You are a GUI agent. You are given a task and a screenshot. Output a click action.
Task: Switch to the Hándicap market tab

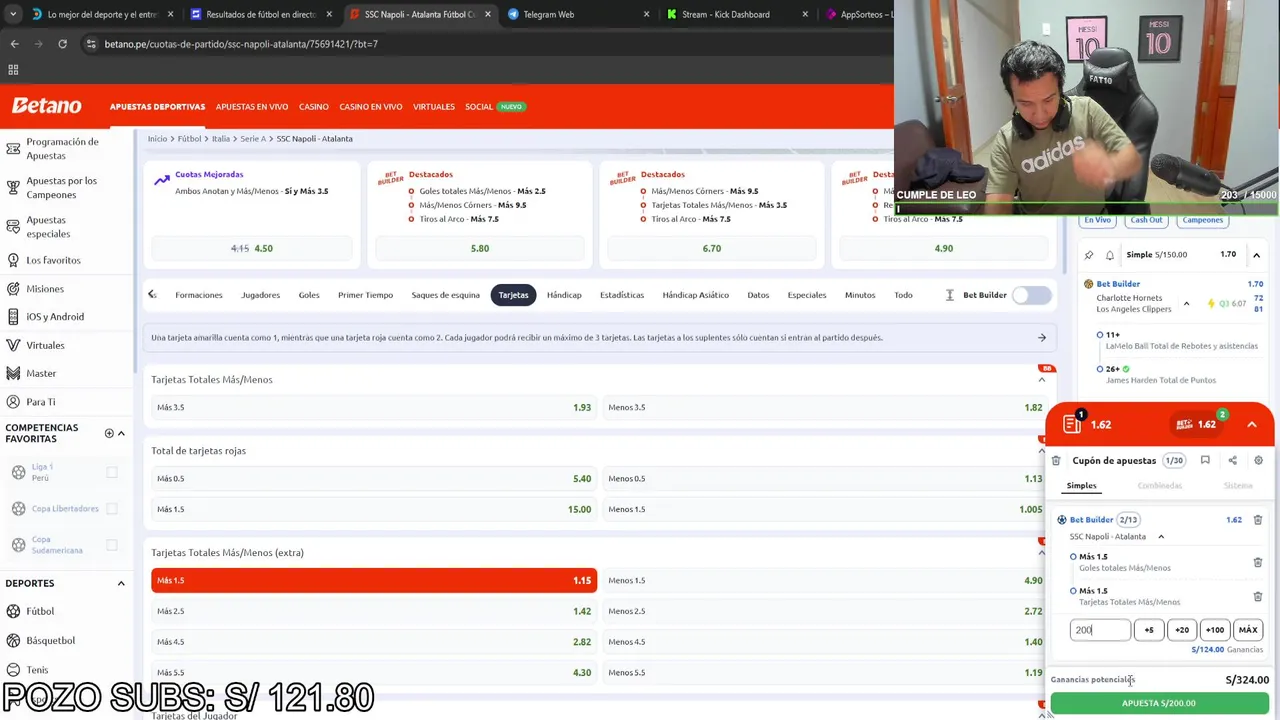click(564, 295)
